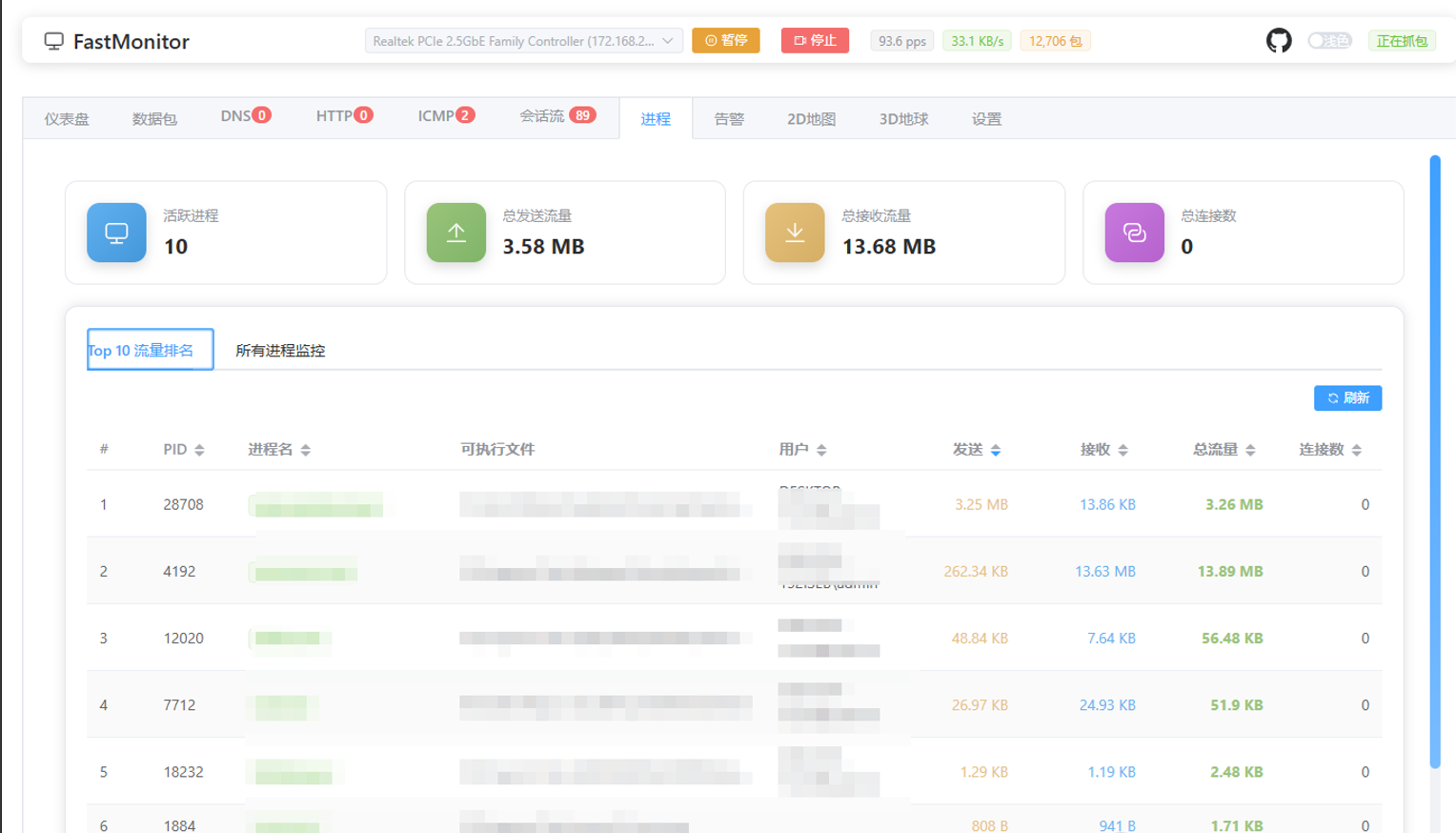The height and width of the screenshot is (833, 1456).
Task: Toggle the theme switch in header
Action: pyautogui.click(x=1329, y=41)
